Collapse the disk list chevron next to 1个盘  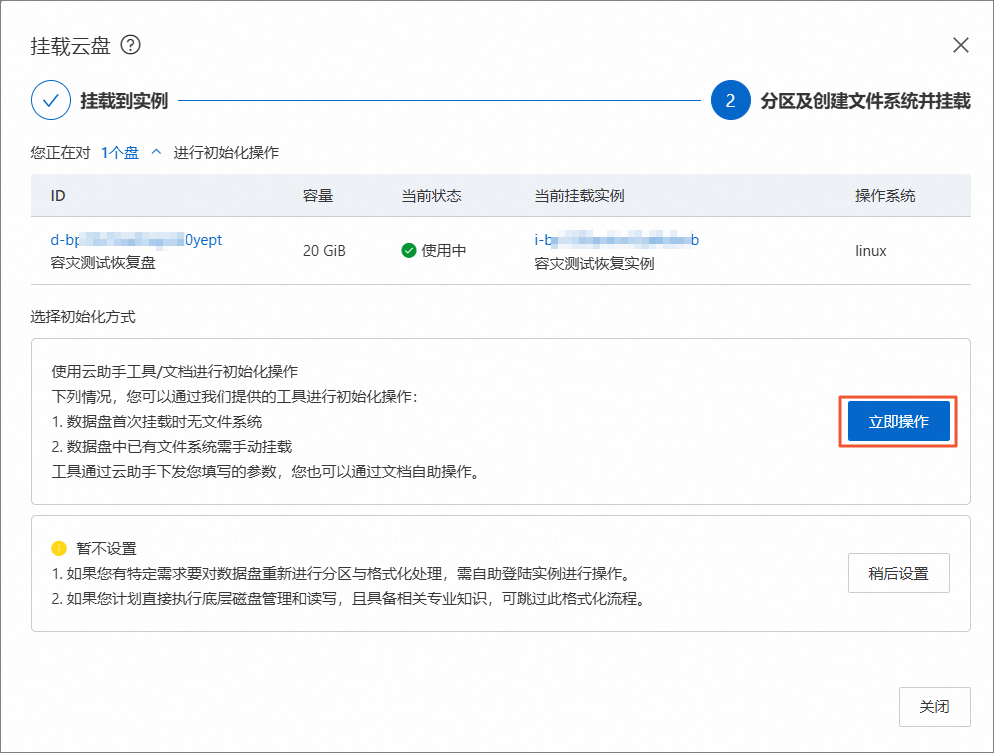point(157,152)
